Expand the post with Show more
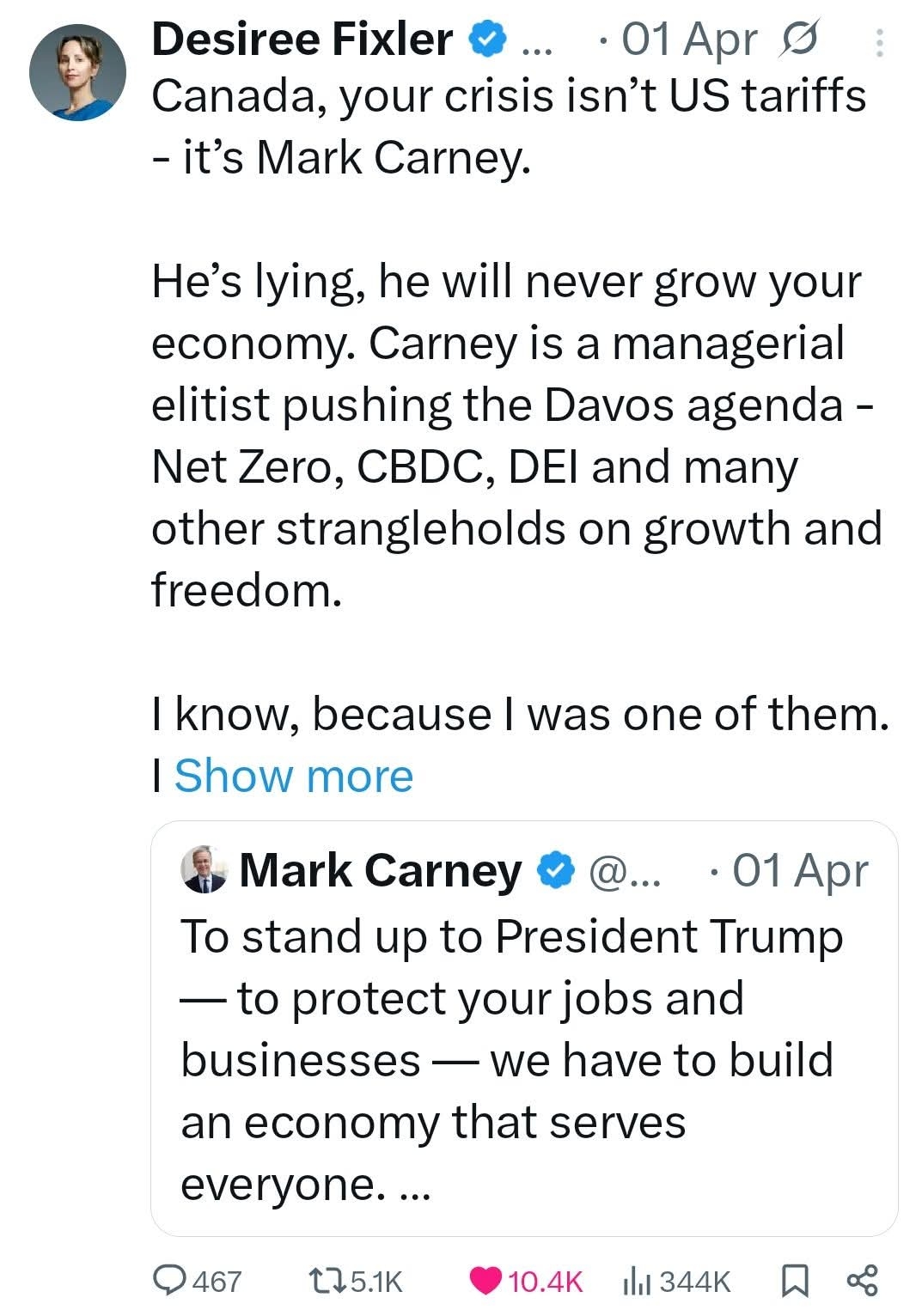The height and width of the screenshot is (1316, 922). 294,777
